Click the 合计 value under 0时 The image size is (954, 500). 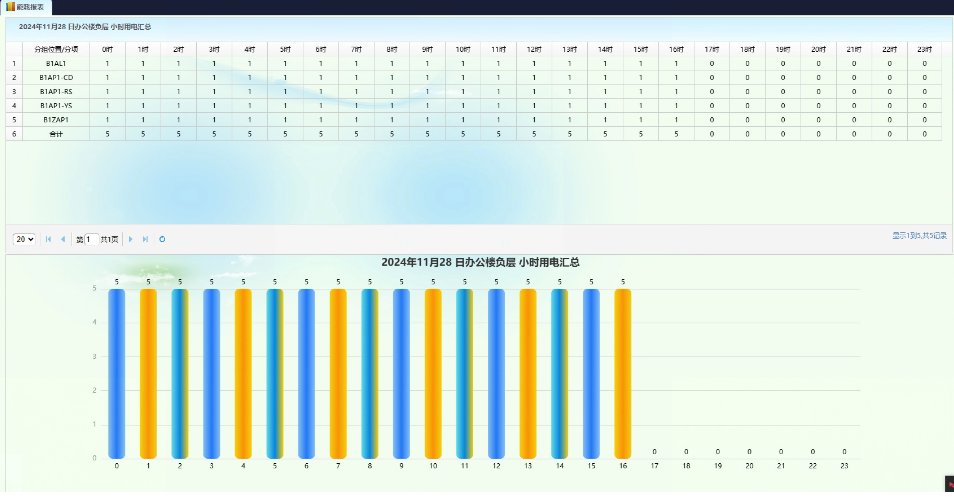108,134
